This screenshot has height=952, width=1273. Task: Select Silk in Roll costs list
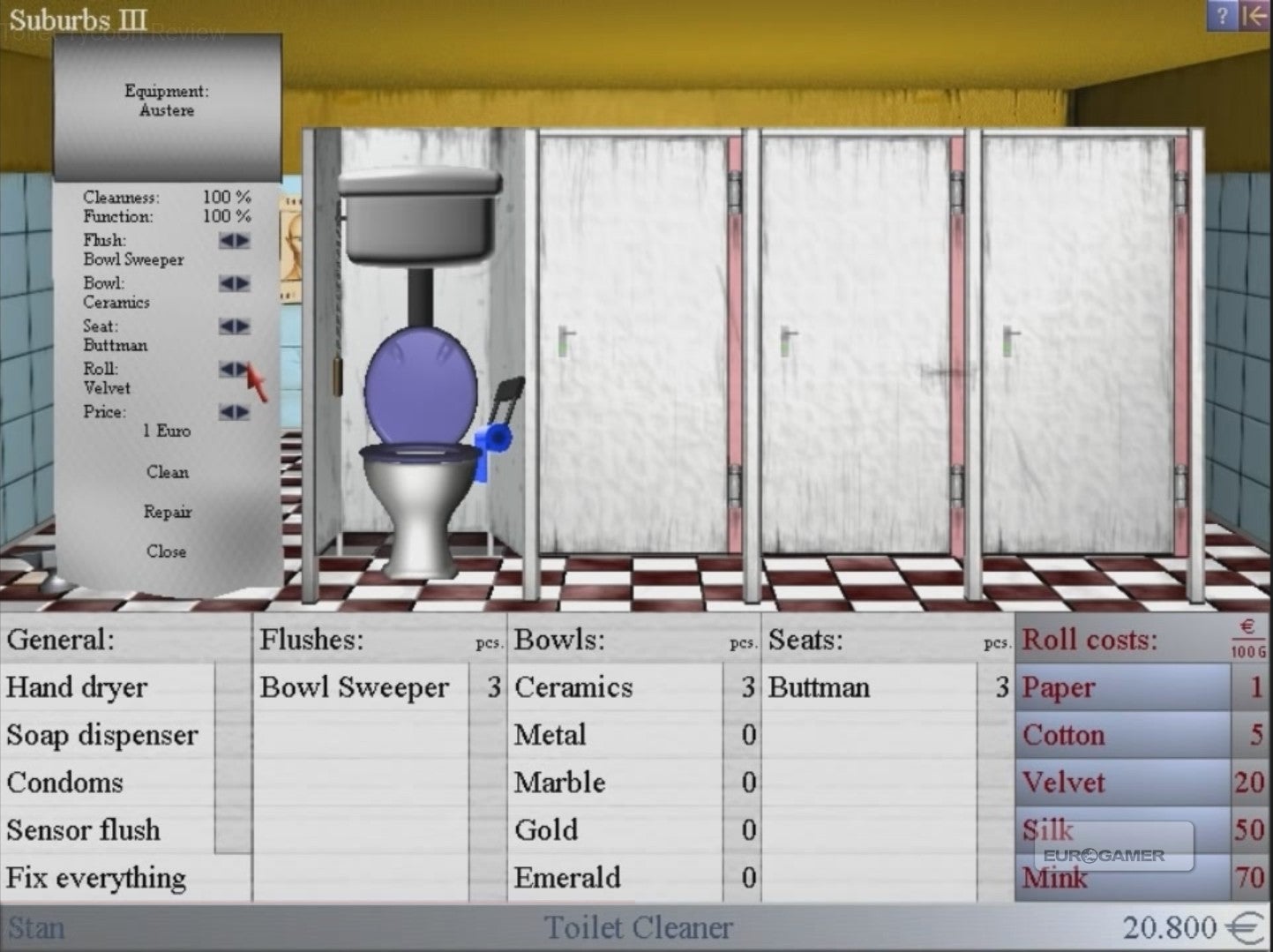(1048, 829)
